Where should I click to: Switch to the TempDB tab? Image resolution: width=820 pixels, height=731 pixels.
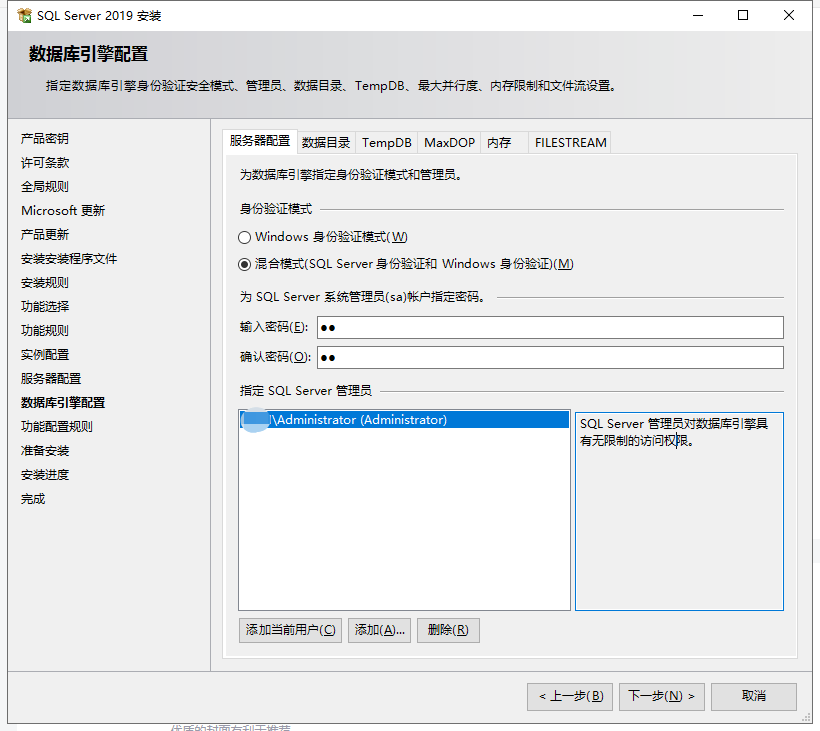coord(386,142)
